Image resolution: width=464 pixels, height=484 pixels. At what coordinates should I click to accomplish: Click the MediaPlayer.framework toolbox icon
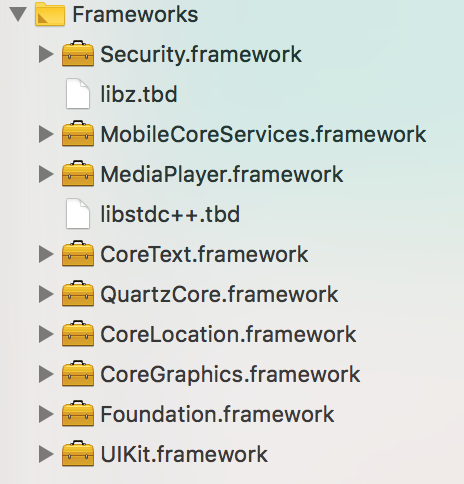pos(78,174)
